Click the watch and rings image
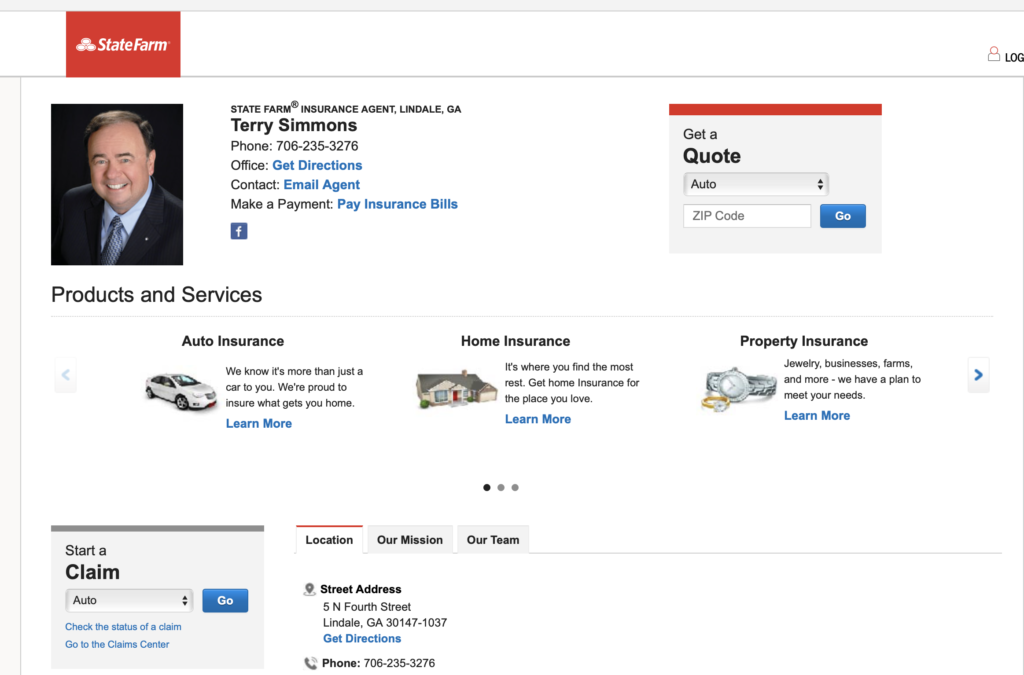The height and width of the screenshot is (675, 1024). point(739,389)
